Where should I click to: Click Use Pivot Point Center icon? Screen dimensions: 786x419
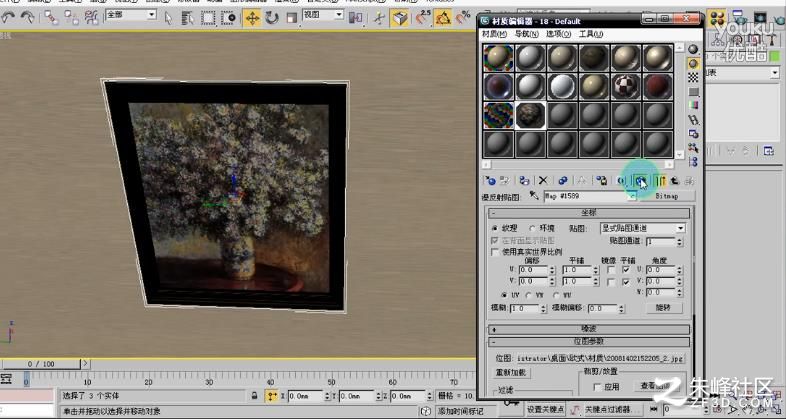355,19
